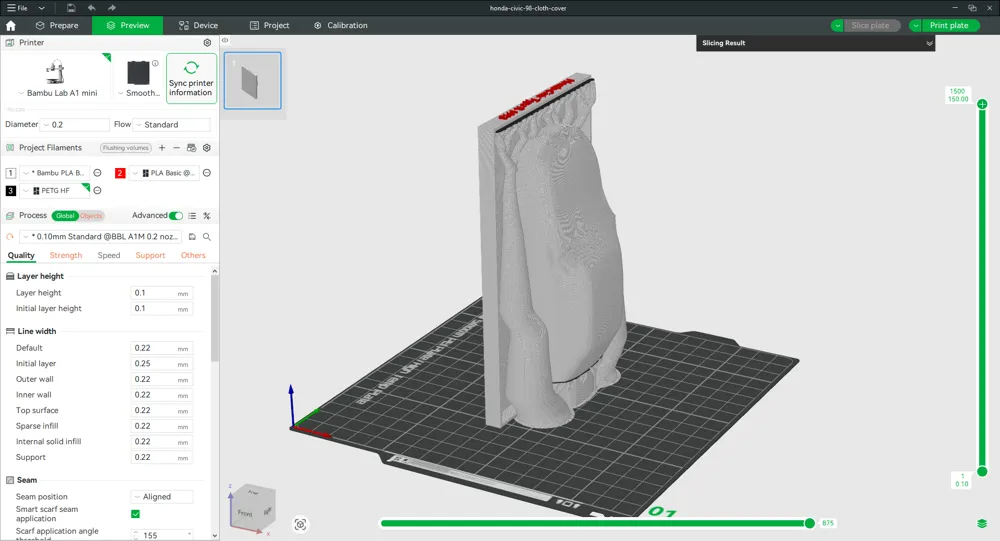
Task: Sync filaments from AMS icon
Action: click(191, 148)
